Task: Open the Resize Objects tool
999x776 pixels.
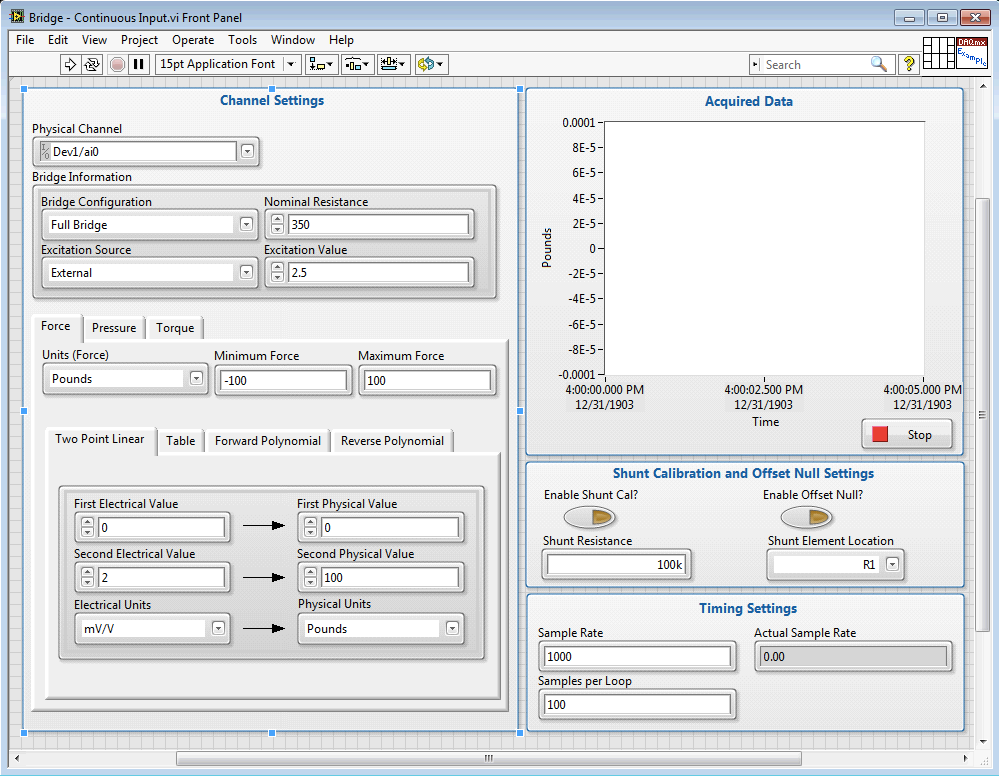Action: tap(393, 64)
